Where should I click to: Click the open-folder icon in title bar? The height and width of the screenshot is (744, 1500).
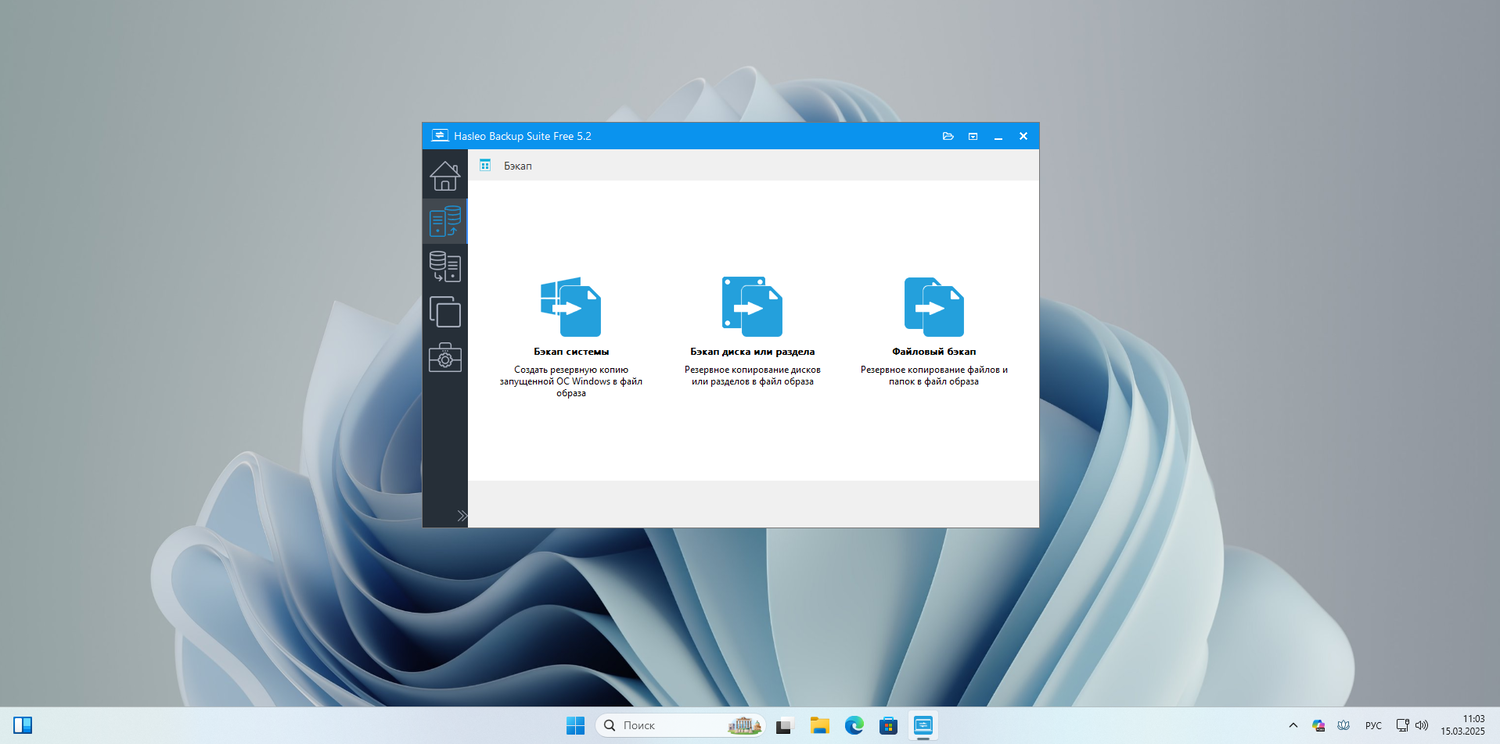coord(948,136)
